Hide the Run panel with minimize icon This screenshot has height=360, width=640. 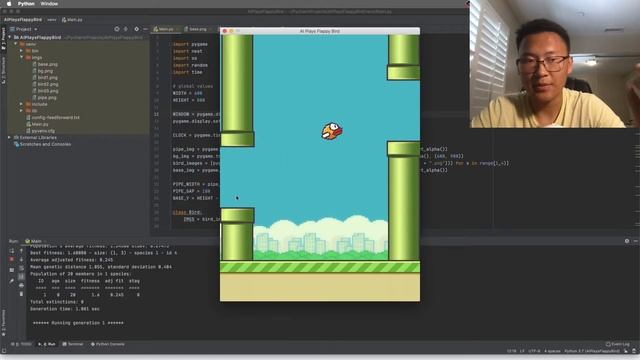pos(636,241)
